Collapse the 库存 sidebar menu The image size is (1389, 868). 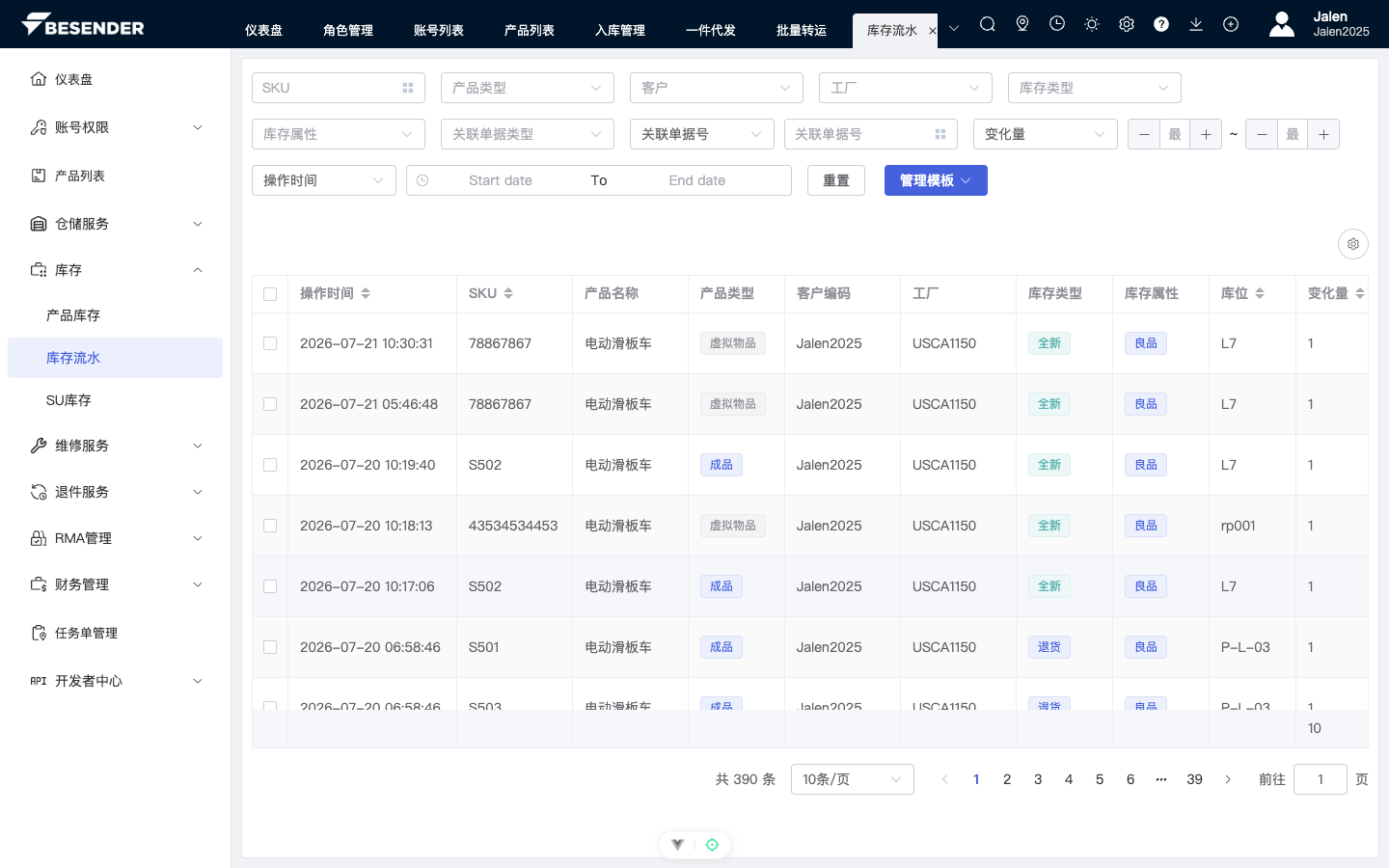coord(116,270)
